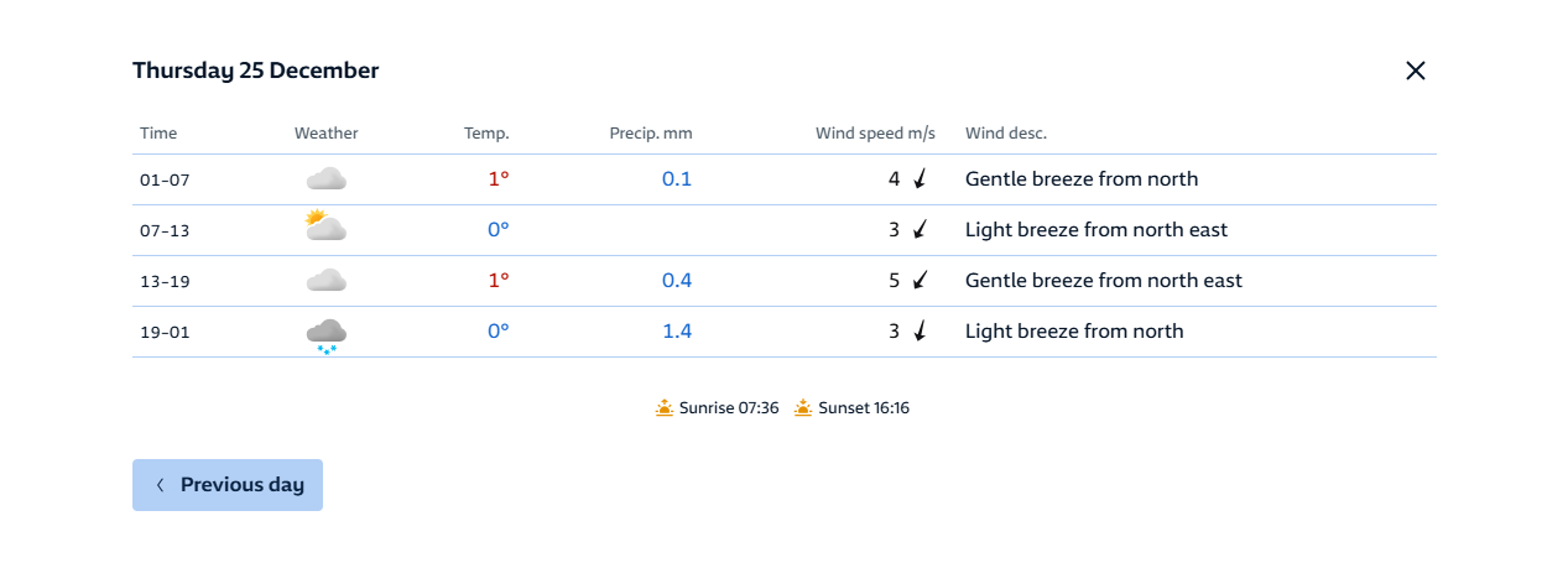Viewport: 1568px width, 568px height.
Task: Click the partly sunny icon for 07-13
Action: pos(325,226)
